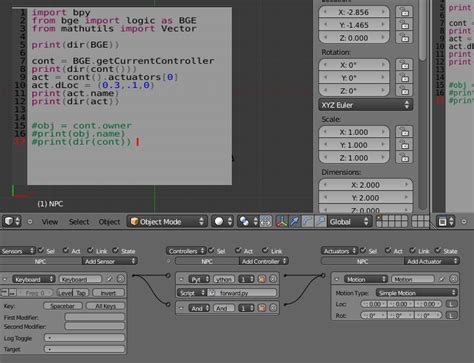Screen dimensions: 474x363
Task: Lock the Scale Z value
Action: pyautogui.click(x=404, y=158)
